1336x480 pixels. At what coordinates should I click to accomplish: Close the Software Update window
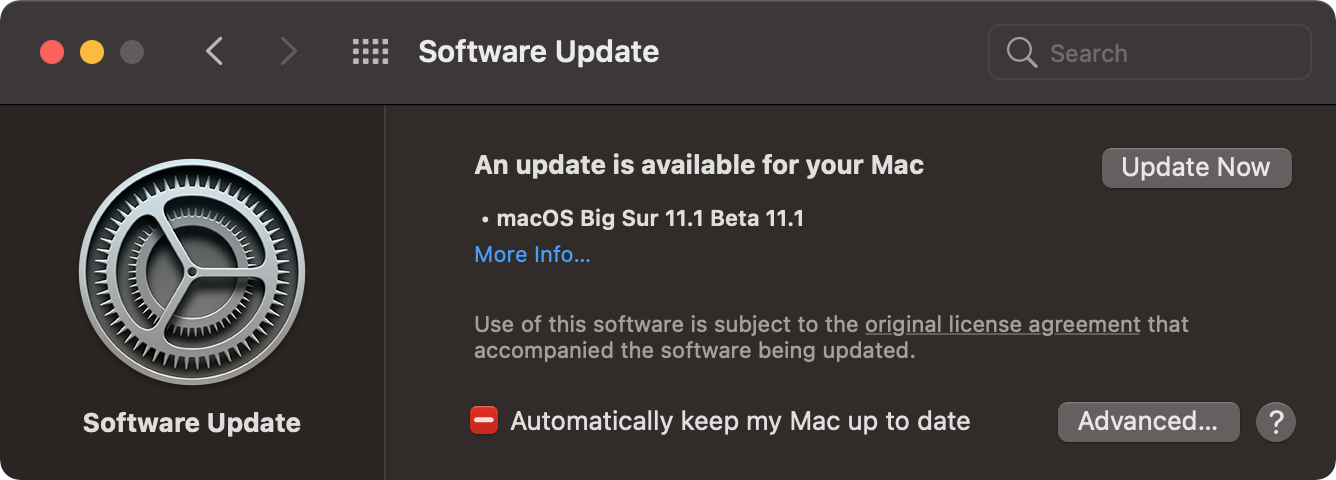coord(52,52)
